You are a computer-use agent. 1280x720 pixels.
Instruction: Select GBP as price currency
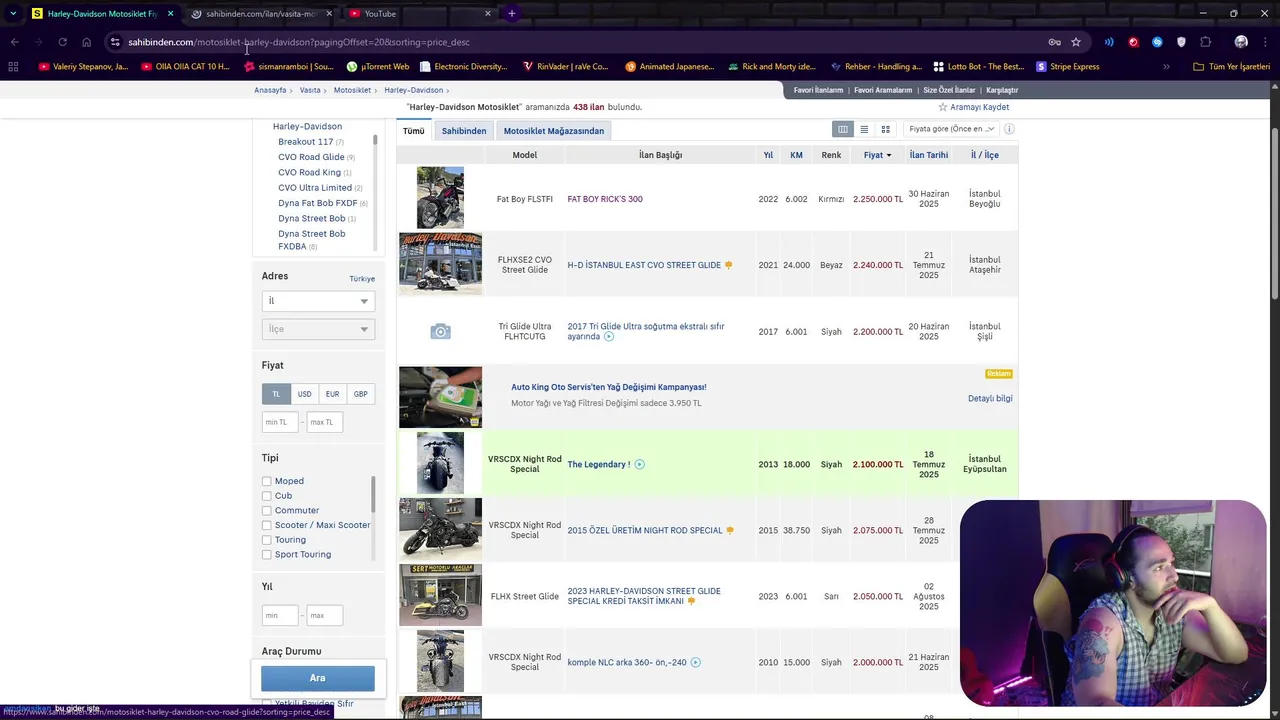[360, 394]
